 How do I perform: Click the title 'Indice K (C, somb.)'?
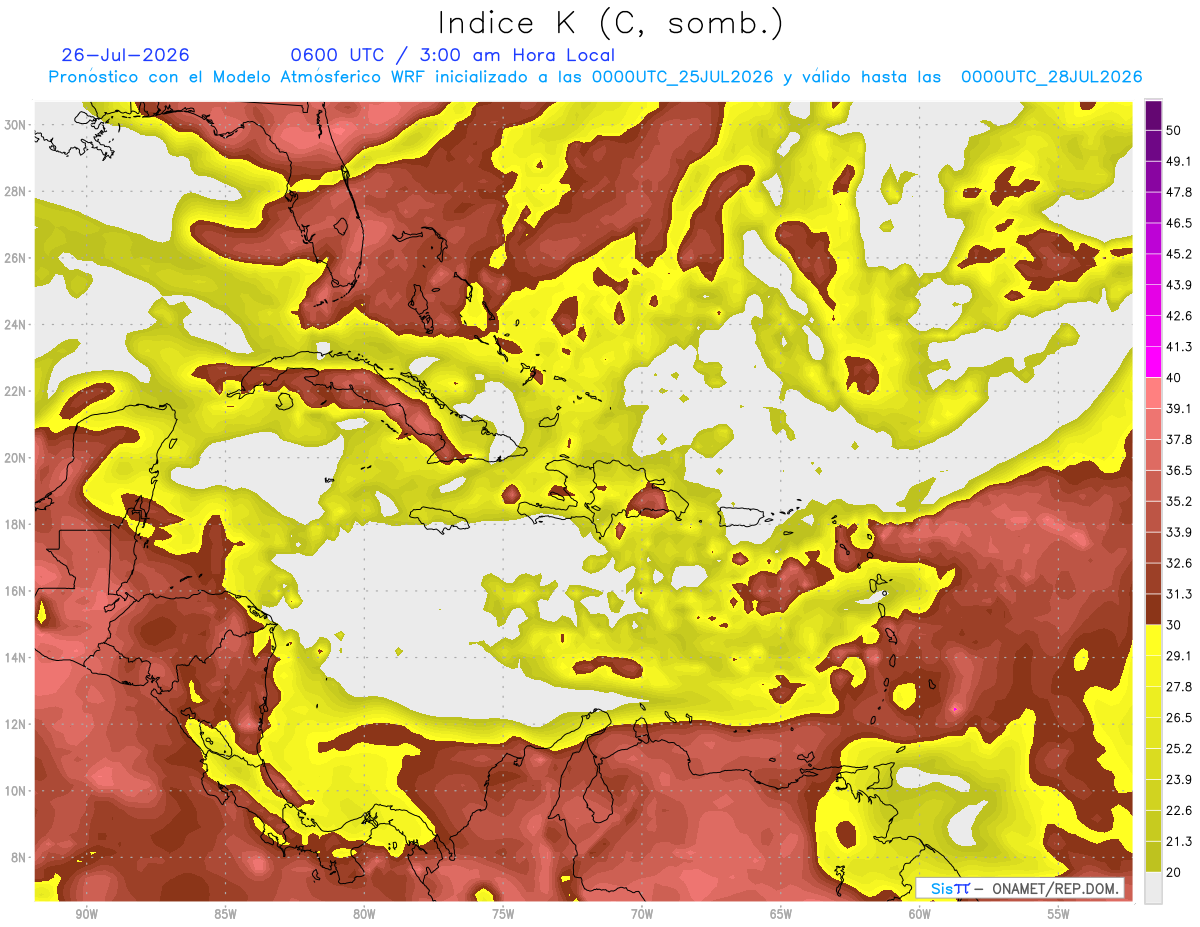(610, 23)
